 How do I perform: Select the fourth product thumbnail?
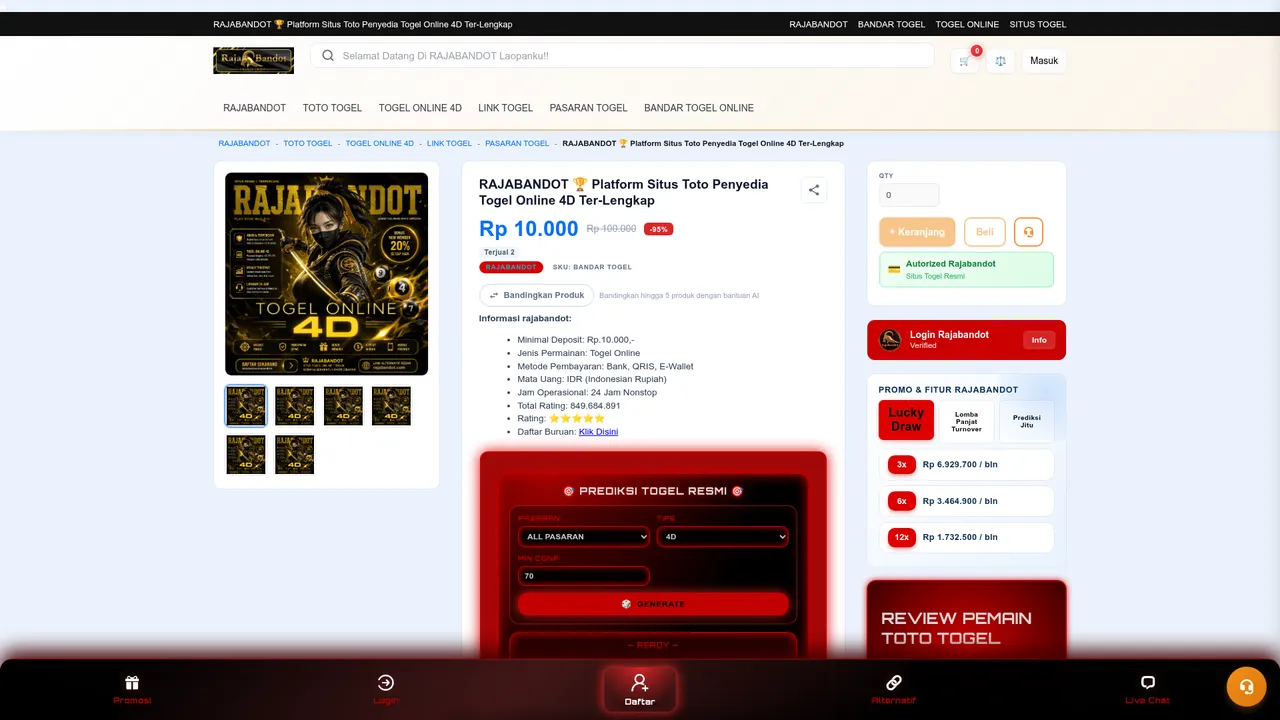(391, 406)
